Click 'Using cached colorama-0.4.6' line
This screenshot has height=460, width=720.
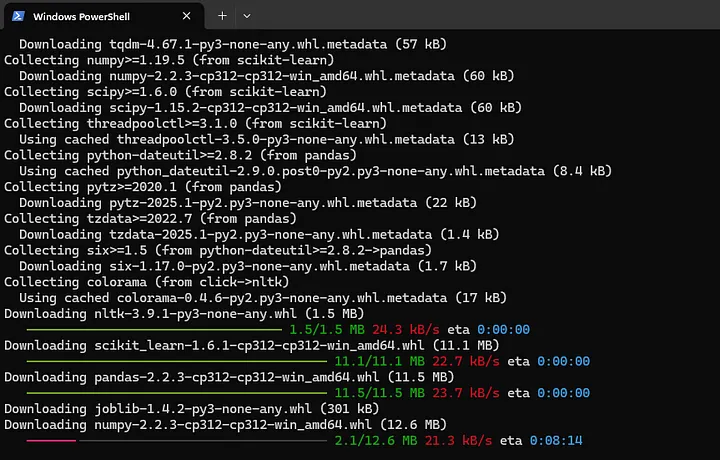tap(263, 298)
